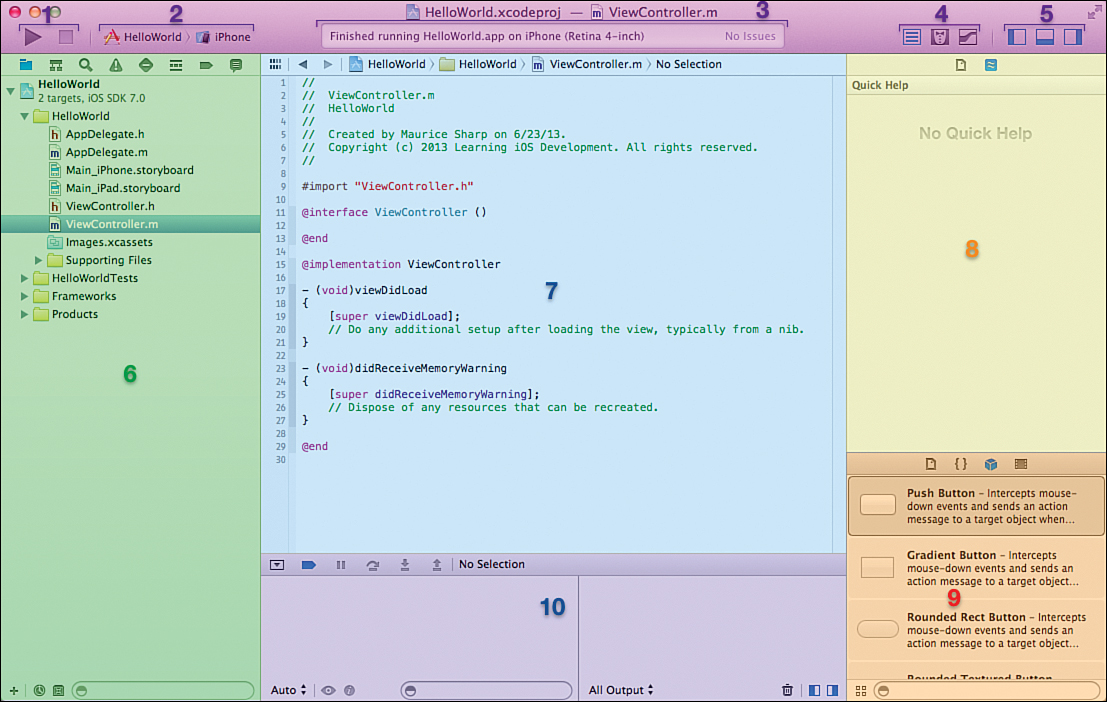Open the Breakpoint navigator icon
This screenshot has width=1107, height=702.
206,65
